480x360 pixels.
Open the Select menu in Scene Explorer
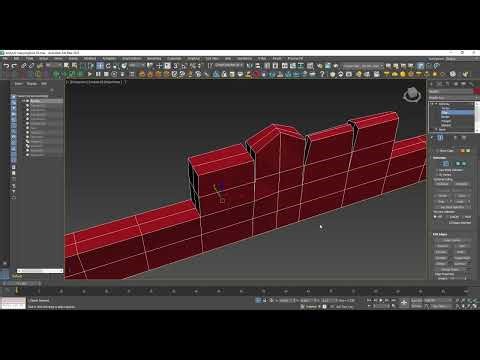18,84
